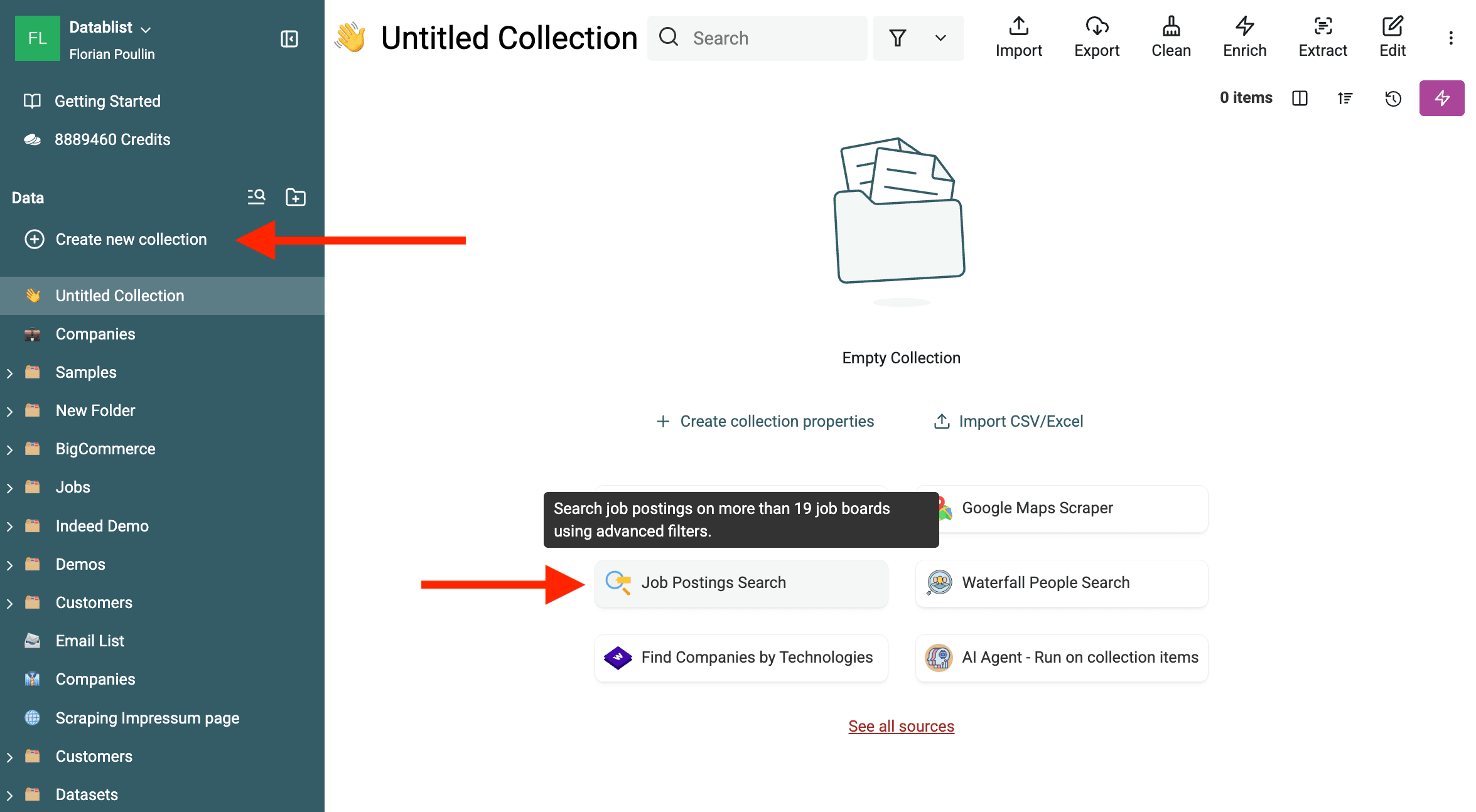This screenshot has width=1476, height=812.
Task: Click the search collections icon
Action: (256, 198)
